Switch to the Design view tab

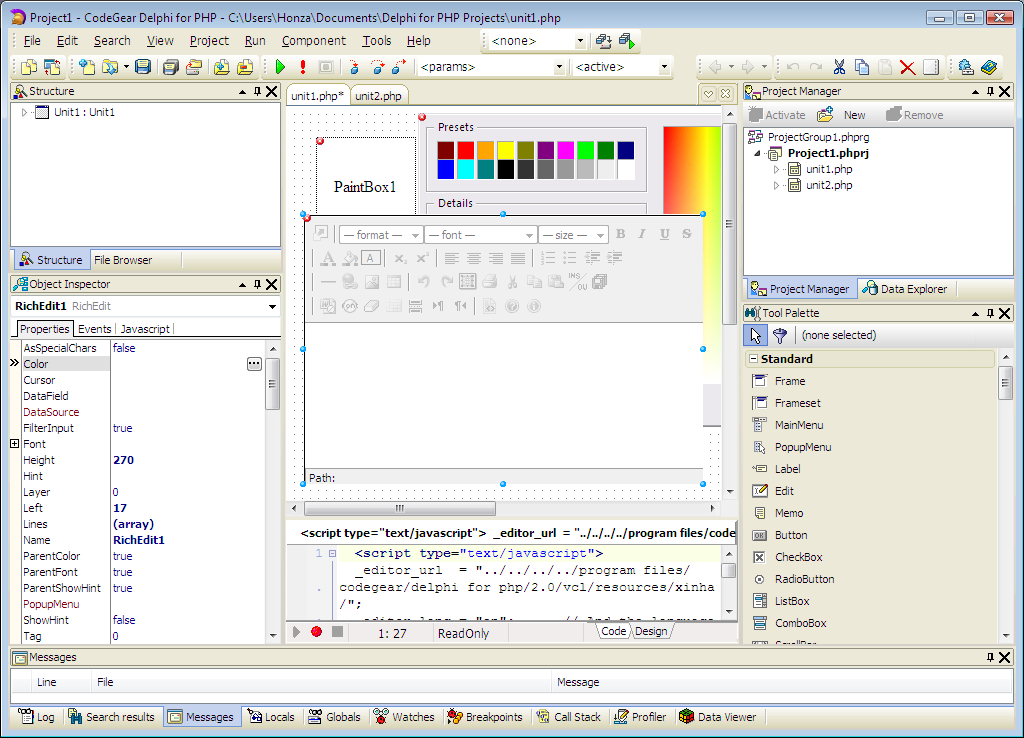650,631
